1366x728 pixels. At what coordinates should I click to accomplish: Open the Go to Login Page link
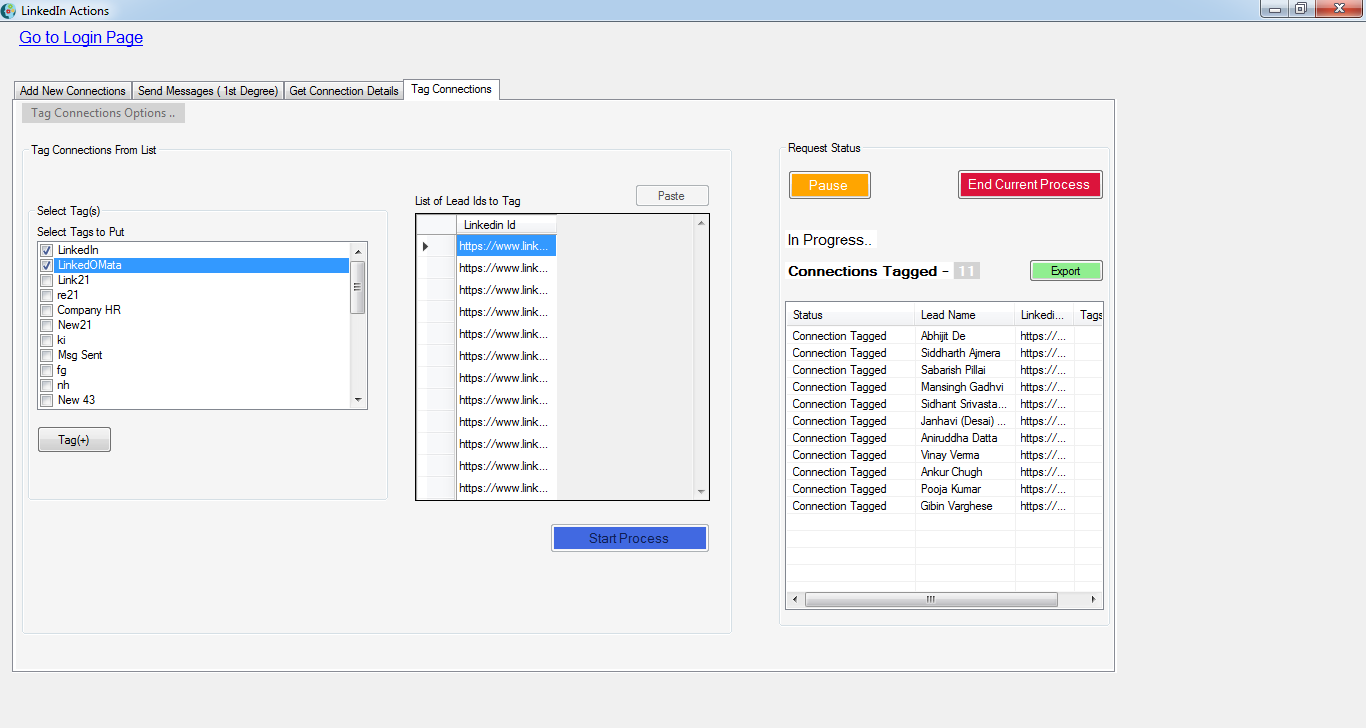coord(81,38)
